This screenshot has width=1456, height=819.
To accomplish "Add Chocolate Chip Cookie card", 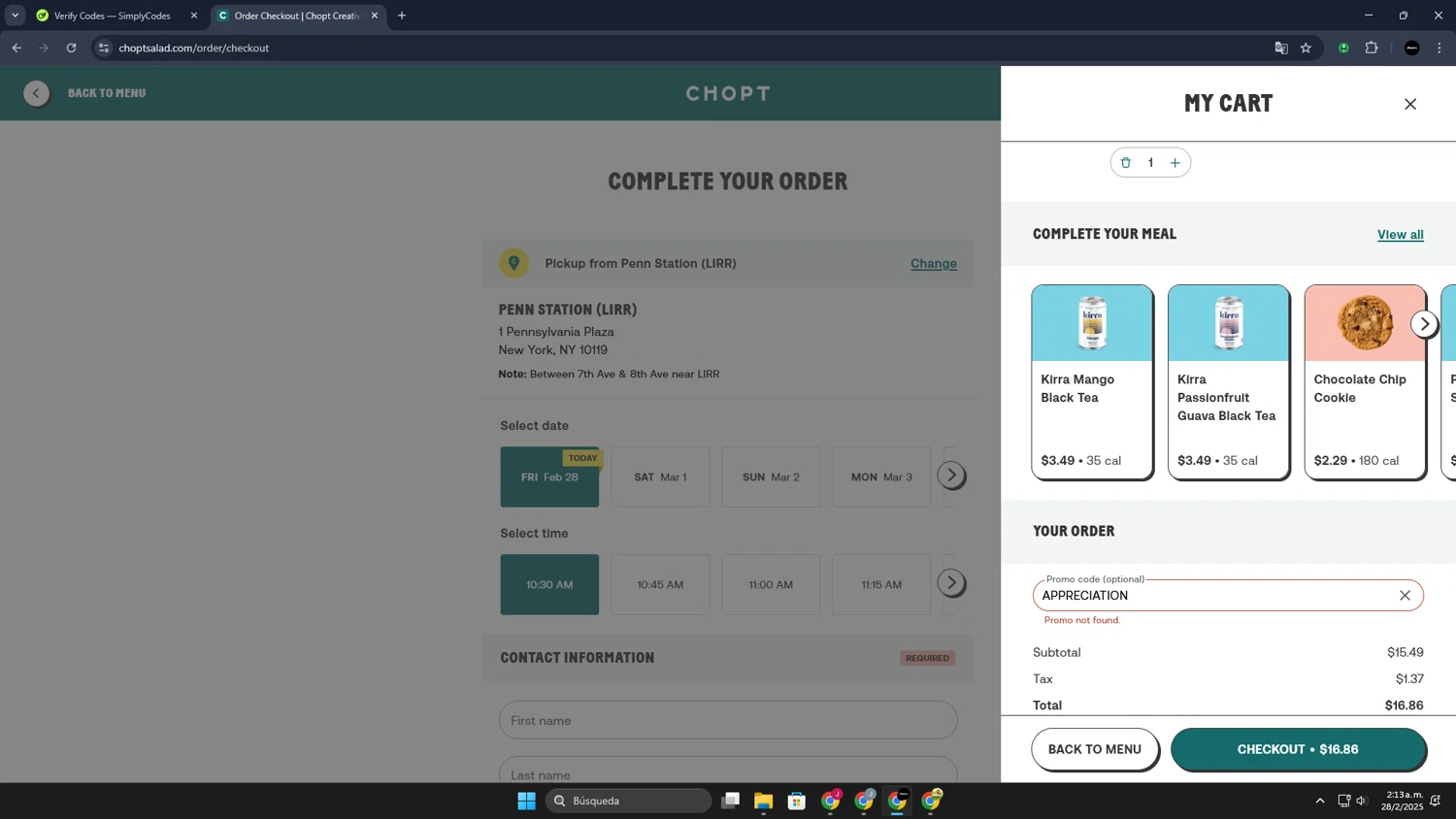I will point(1365,381).
